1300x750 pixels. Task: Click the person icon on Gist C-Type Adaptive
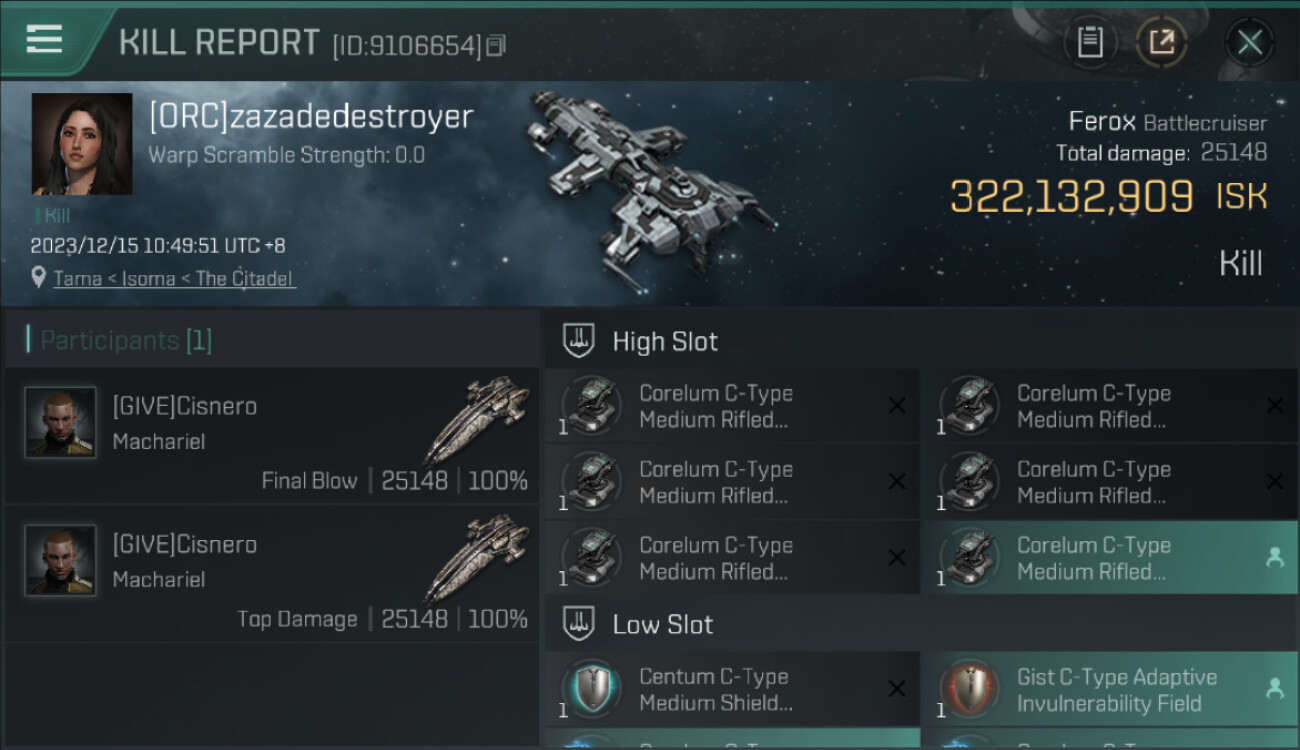tap(1274, 688)
